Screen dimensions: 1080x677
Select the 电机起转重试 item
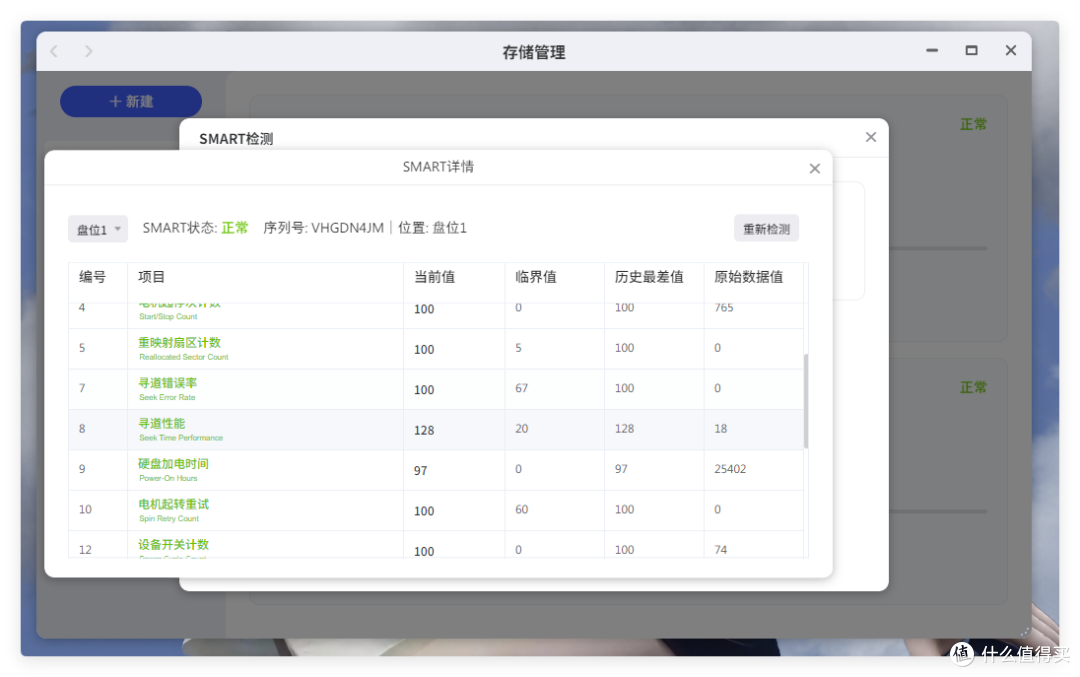click(173, 504)
